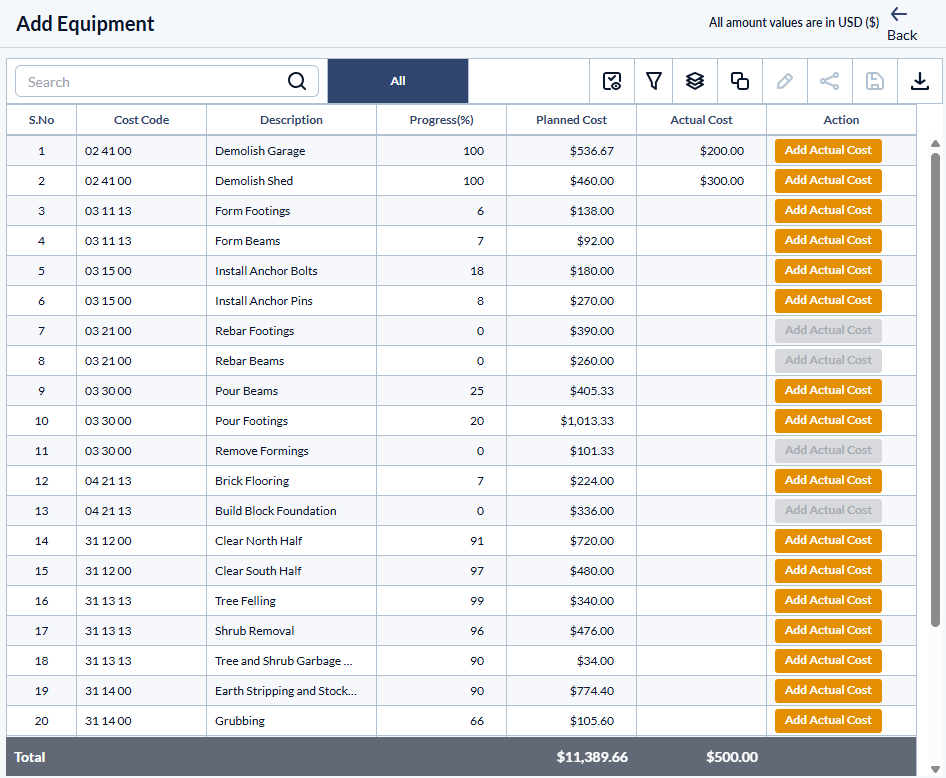The height and width of the screenshot is (778, 946).
Task: Click the task preview icon in toolbar
Action: [x=612, y=81]
